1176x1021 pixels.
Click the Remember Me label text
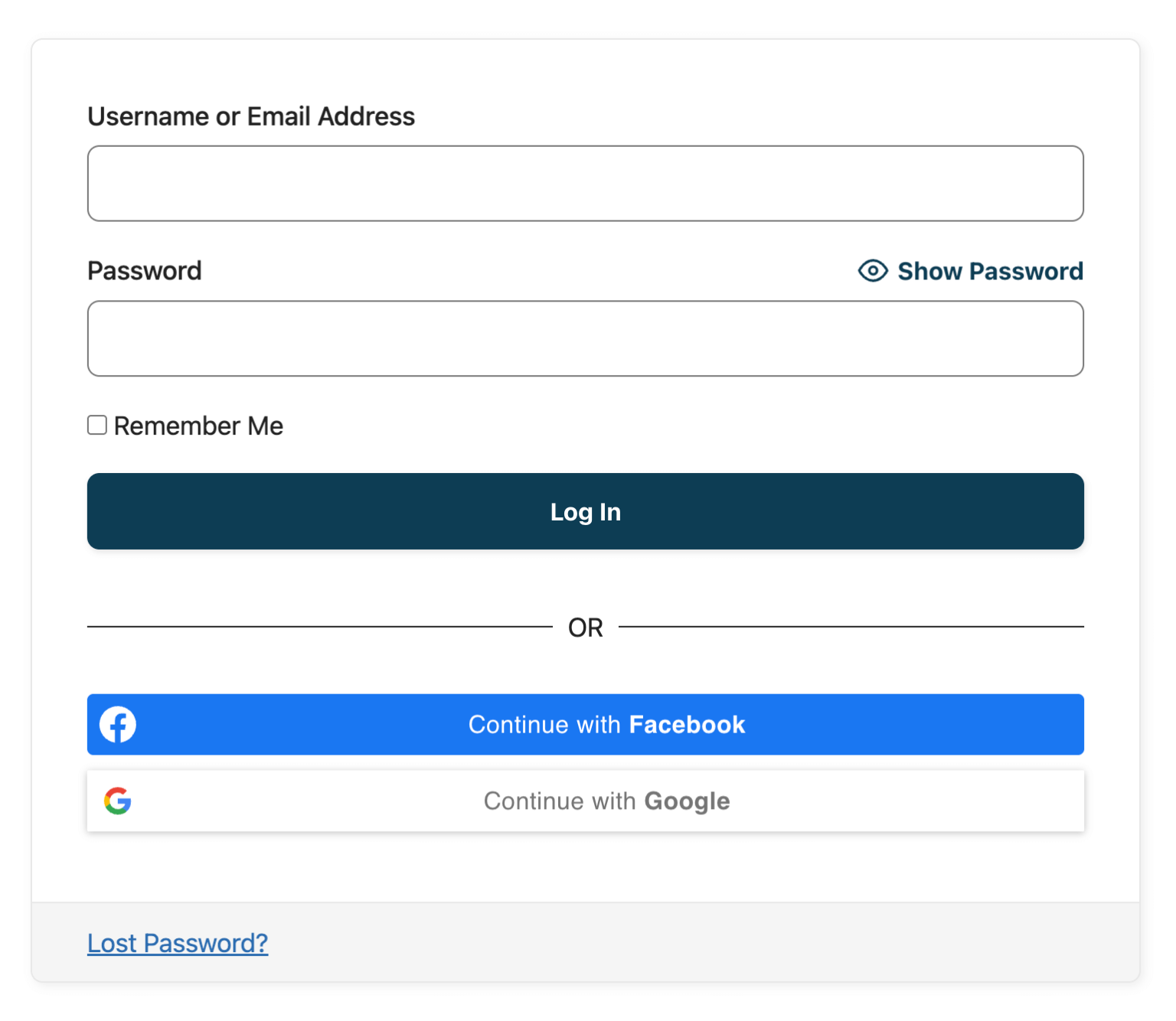[198, 425]
